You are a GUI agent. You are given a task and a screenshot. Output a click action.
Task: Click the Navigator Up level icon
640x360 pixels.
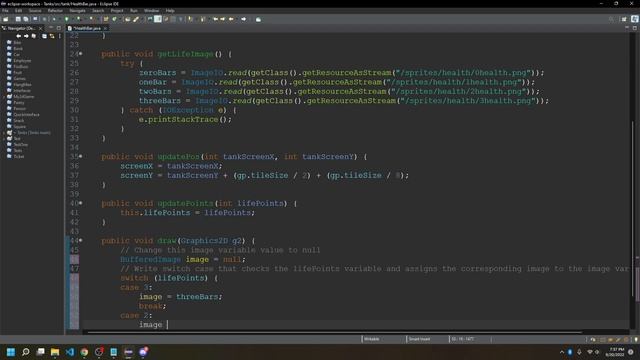click(34, 36)
